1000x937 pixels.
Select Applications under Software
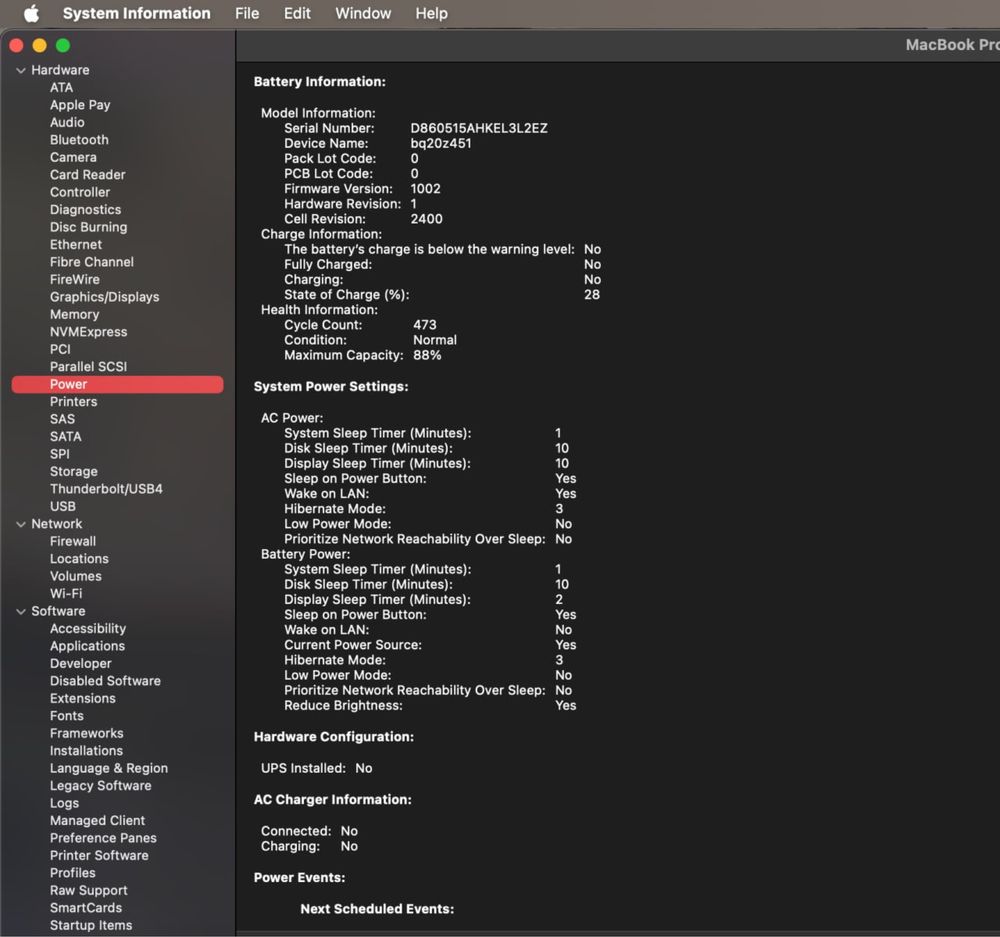(x=87, y=646)
